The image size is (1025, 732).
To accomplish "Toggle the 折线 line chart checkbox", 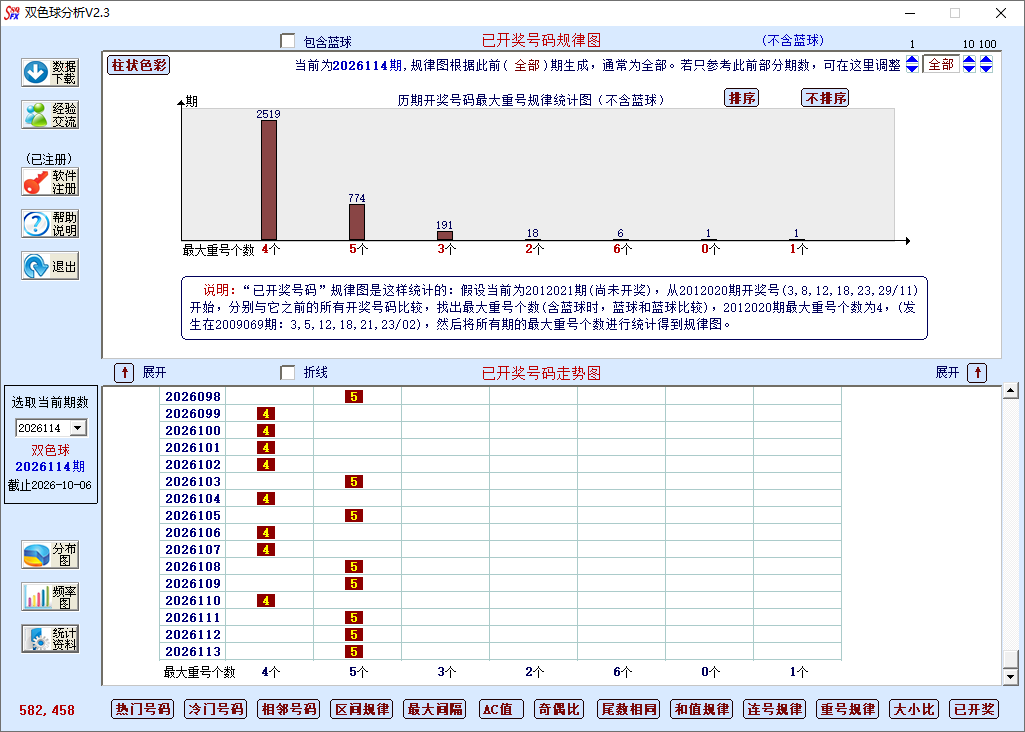I will [x=288, y=373].
